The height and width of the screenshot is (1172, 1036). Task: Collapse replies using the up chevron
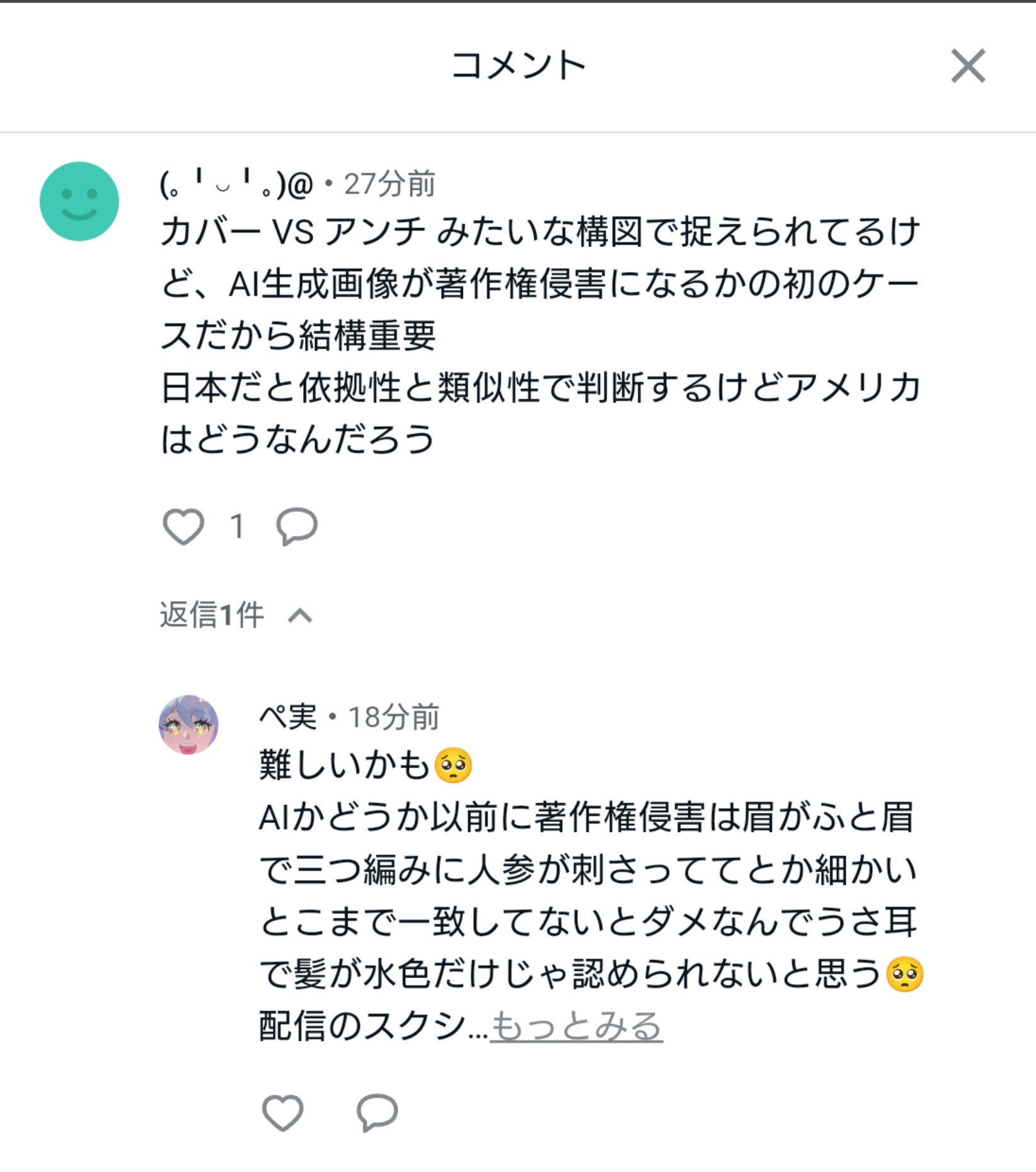300,615
